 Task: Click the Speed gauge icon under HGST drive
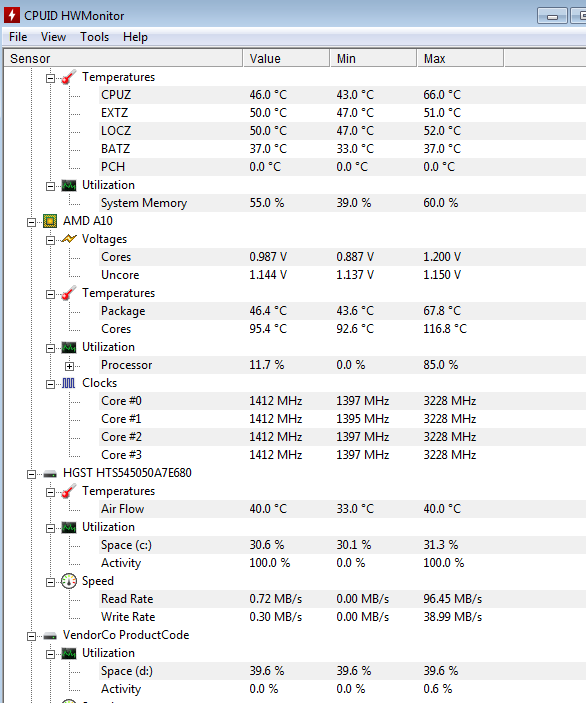click(x=69, y=581)
